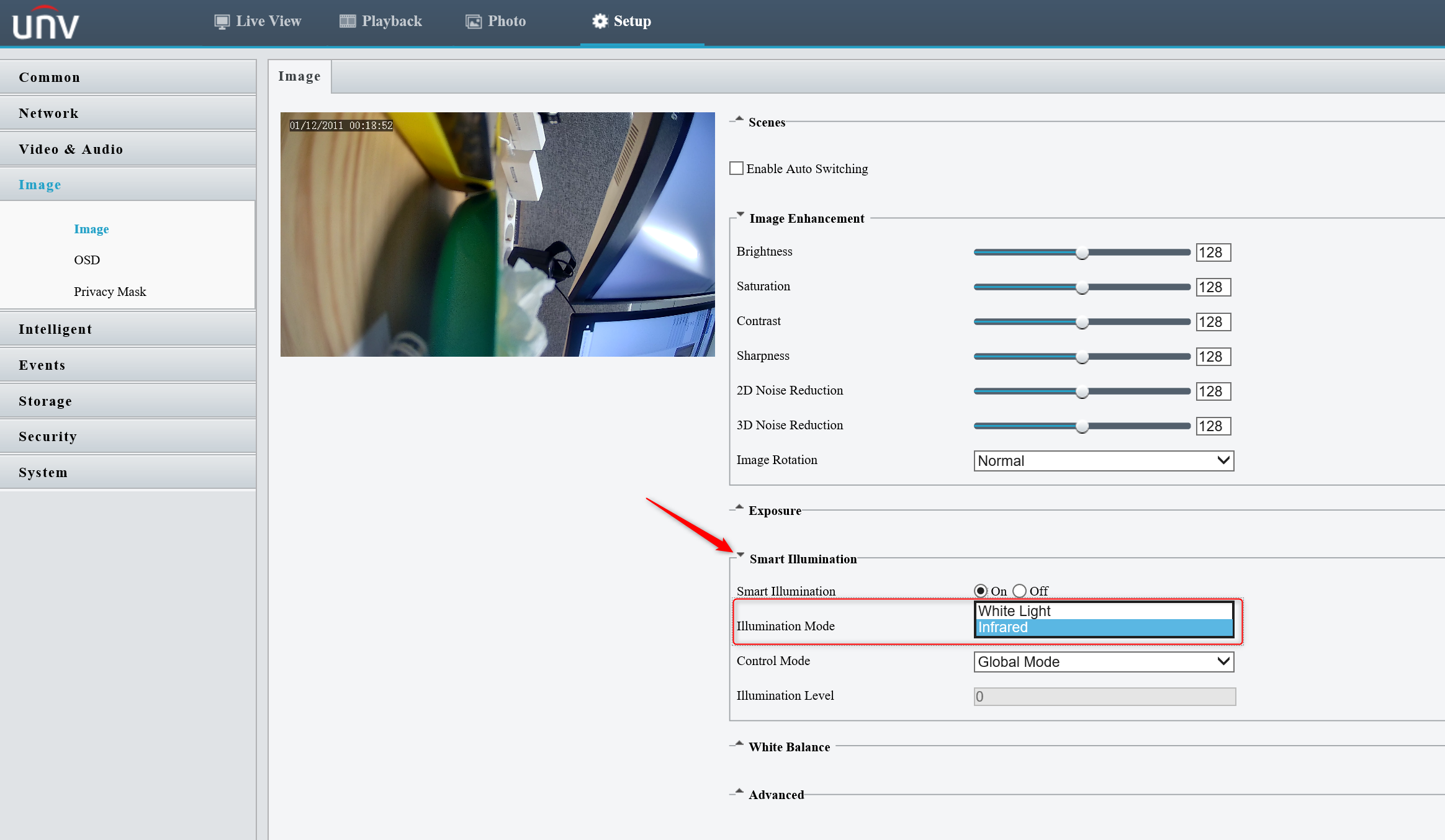Click the Contrast value field
The width and height of the screenshot is (1445, 840).
(1213, 322)
